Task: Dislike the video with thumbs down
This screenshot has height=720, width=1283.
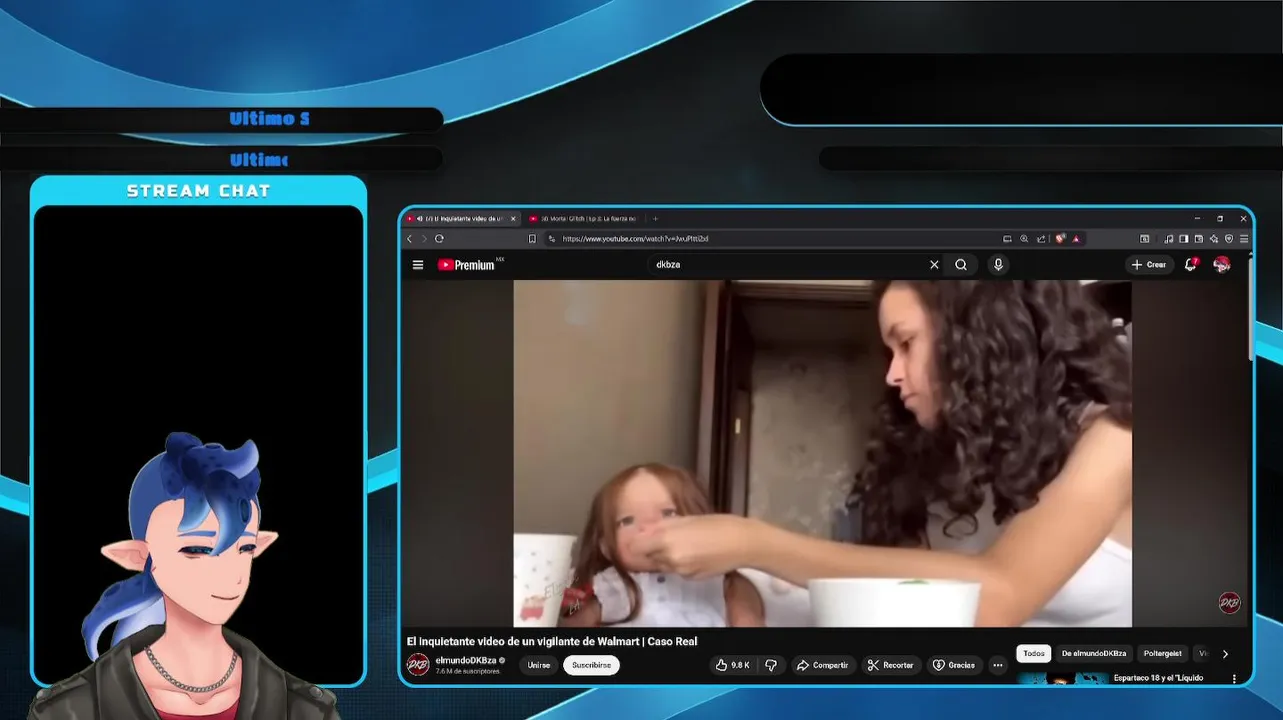Action: [x=771, y=665]
